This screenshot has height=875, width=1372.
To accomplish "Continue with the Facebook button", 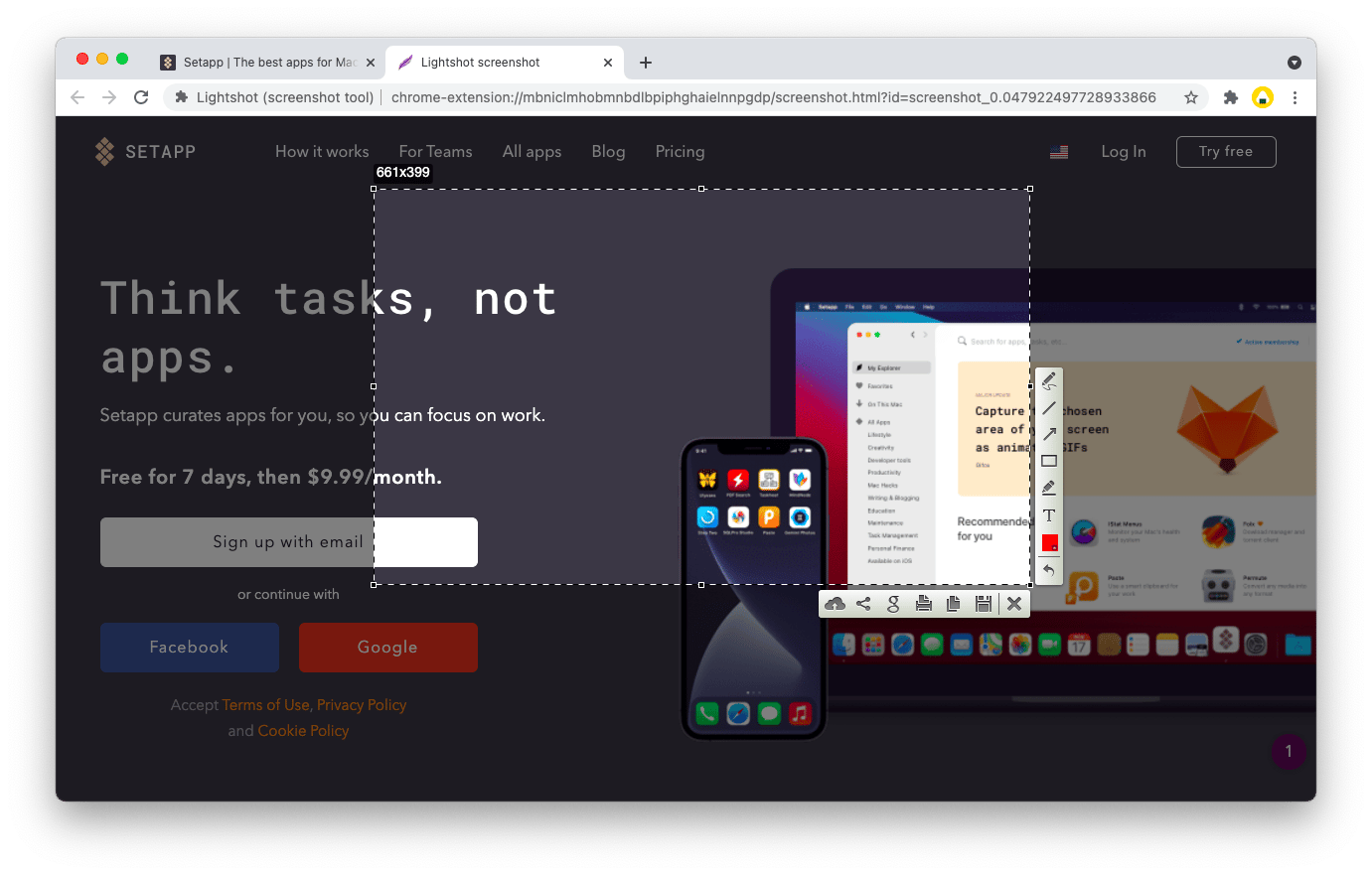I will click(x=190, y=648).
